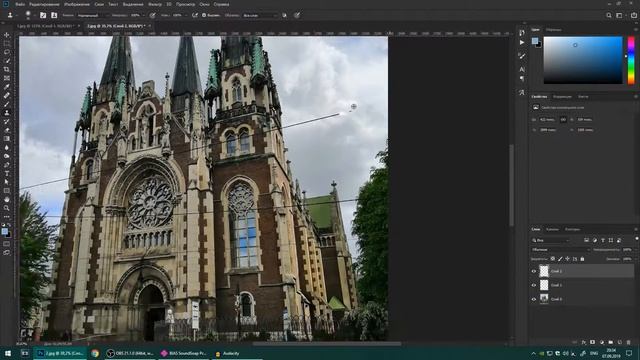Open the layer blend mode dropdown (Обычные)
Image resolution: width=640 pixels, height=360 pixels.
(x=560, y=249)
